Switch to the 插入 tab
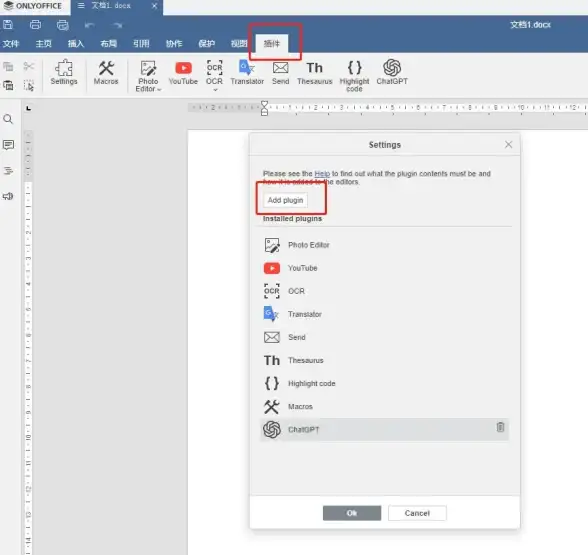Screen dimensions: 588x555 pos(76,44)
